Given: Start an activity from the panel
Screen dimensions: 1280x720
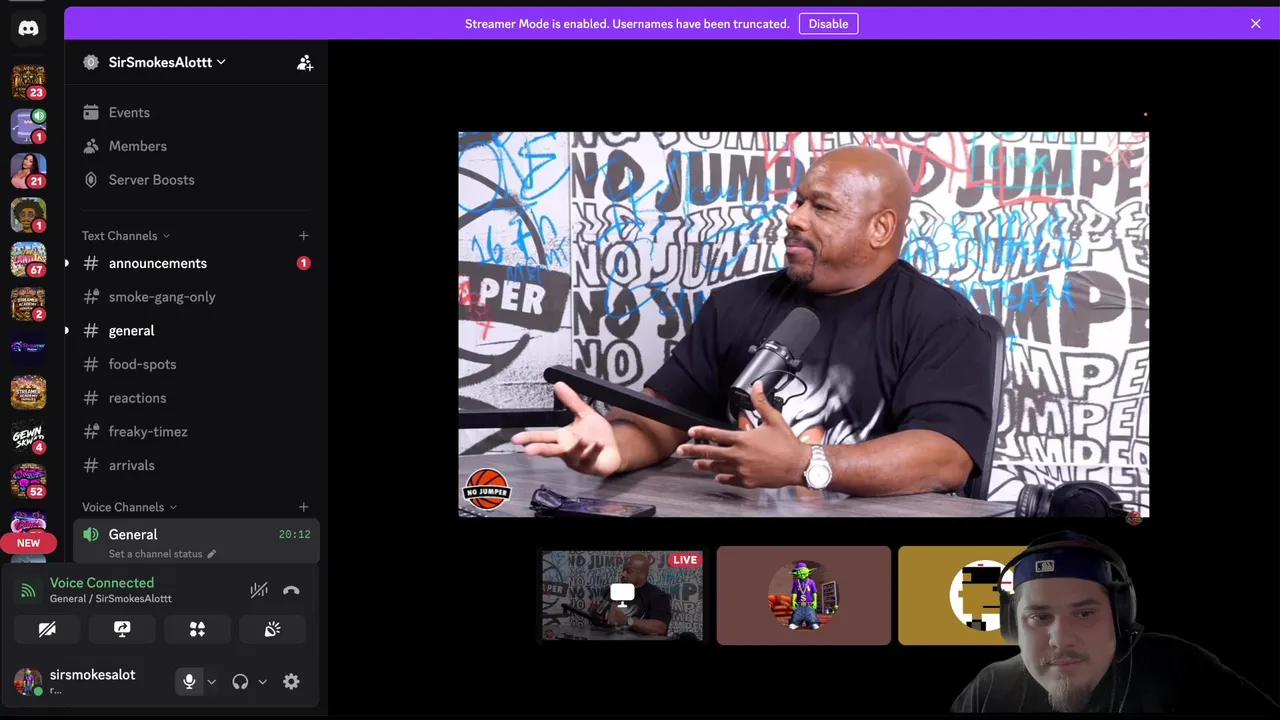Looking at the screenshot, I should click(x=197, y=629).
